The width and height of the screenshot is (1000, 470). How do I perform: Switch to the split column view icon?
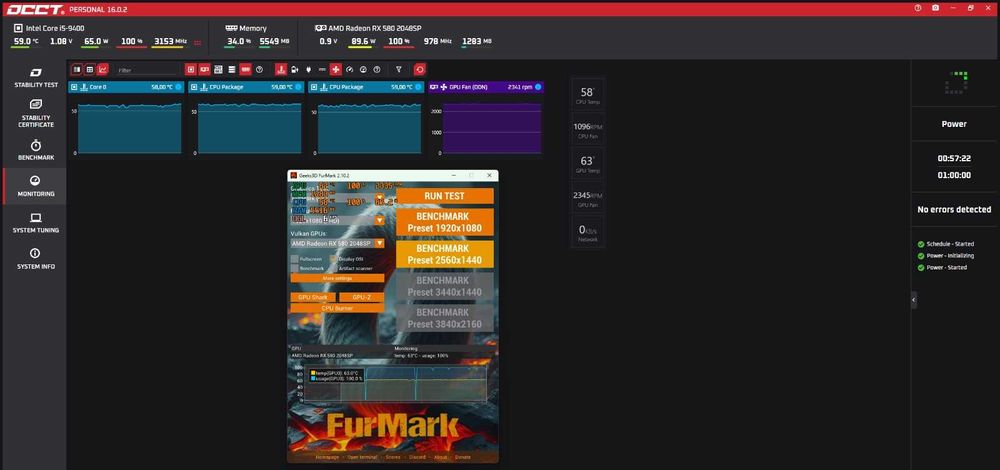click(x=77, y=70)
